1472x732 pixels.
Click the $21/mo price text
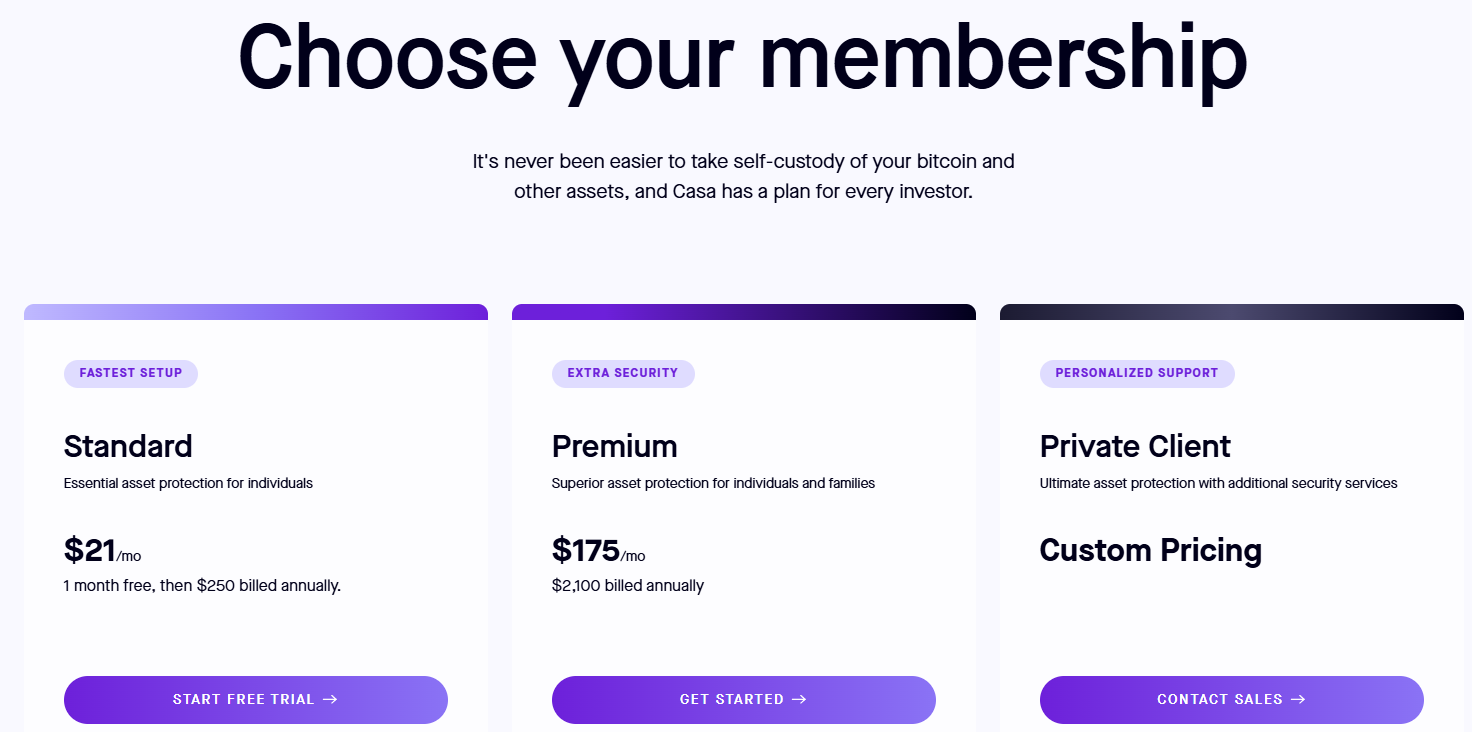tap(102, 551)
